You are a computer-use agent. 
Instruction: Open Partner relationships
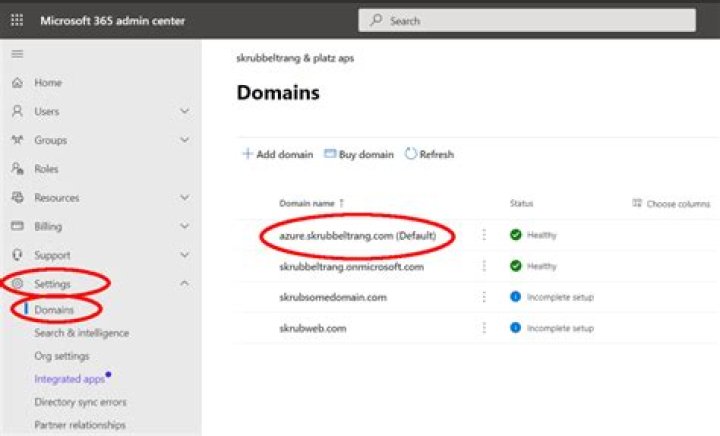(80, 425)
